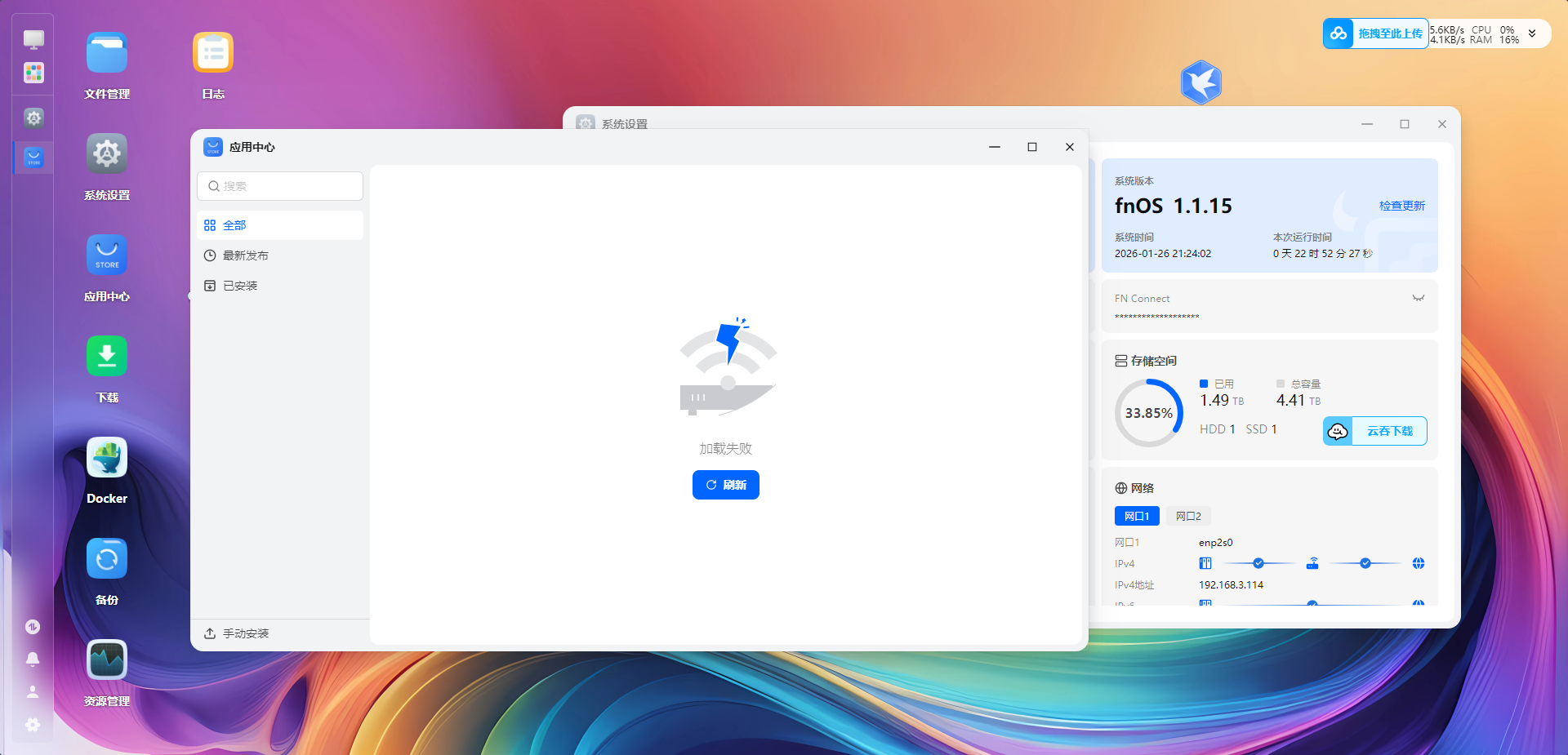1568x755 pixels.
Task: Click the system time 2026-01-26 21:24:02
Action: (x=1163, y=254)
